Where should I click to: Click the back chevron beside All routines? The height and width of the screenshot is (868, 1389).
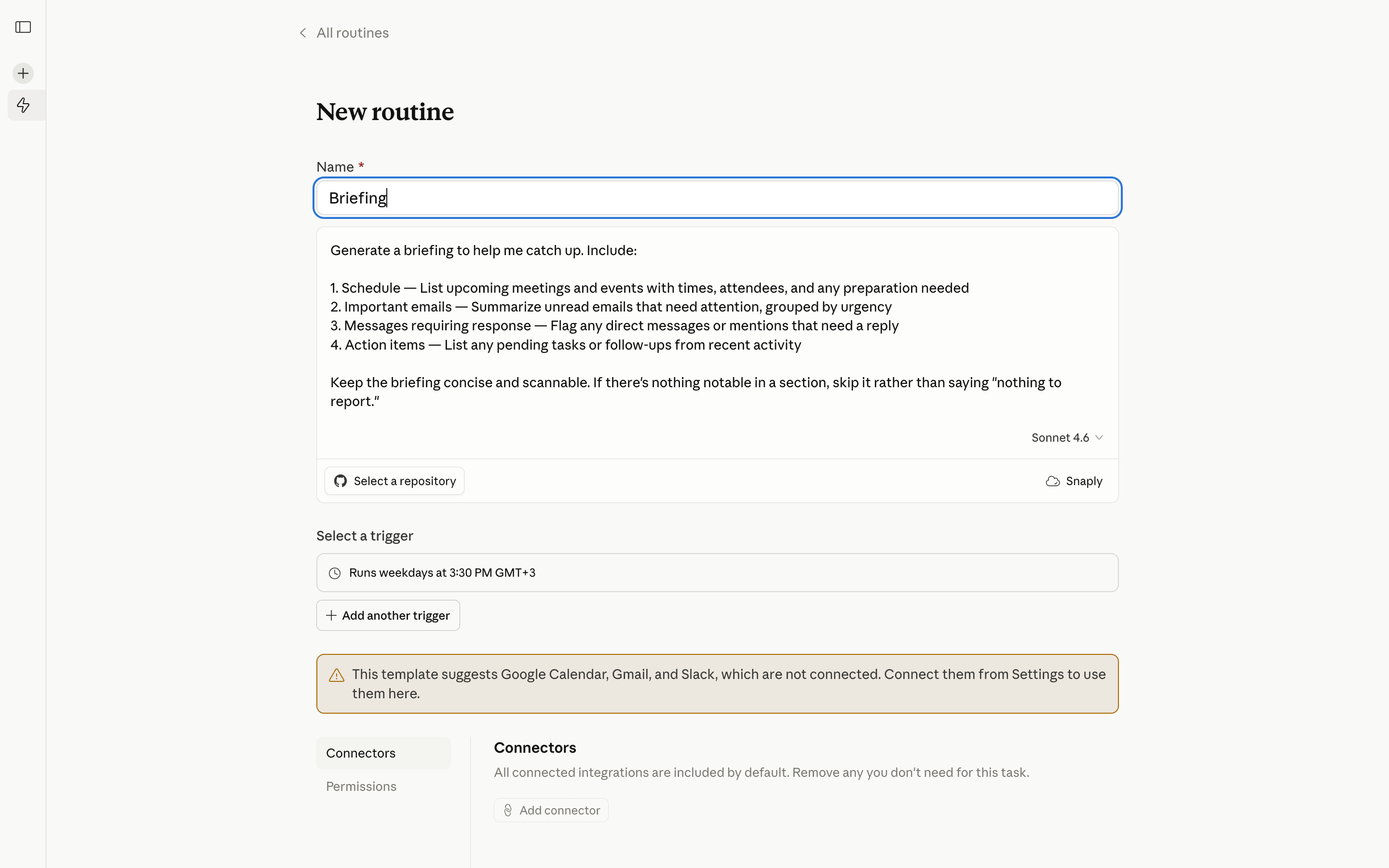(303, 33)
